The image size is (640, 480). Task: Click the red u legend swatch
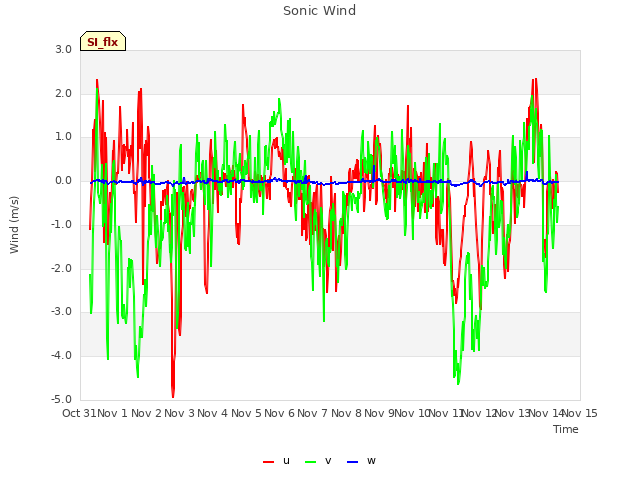click(269, 462)
